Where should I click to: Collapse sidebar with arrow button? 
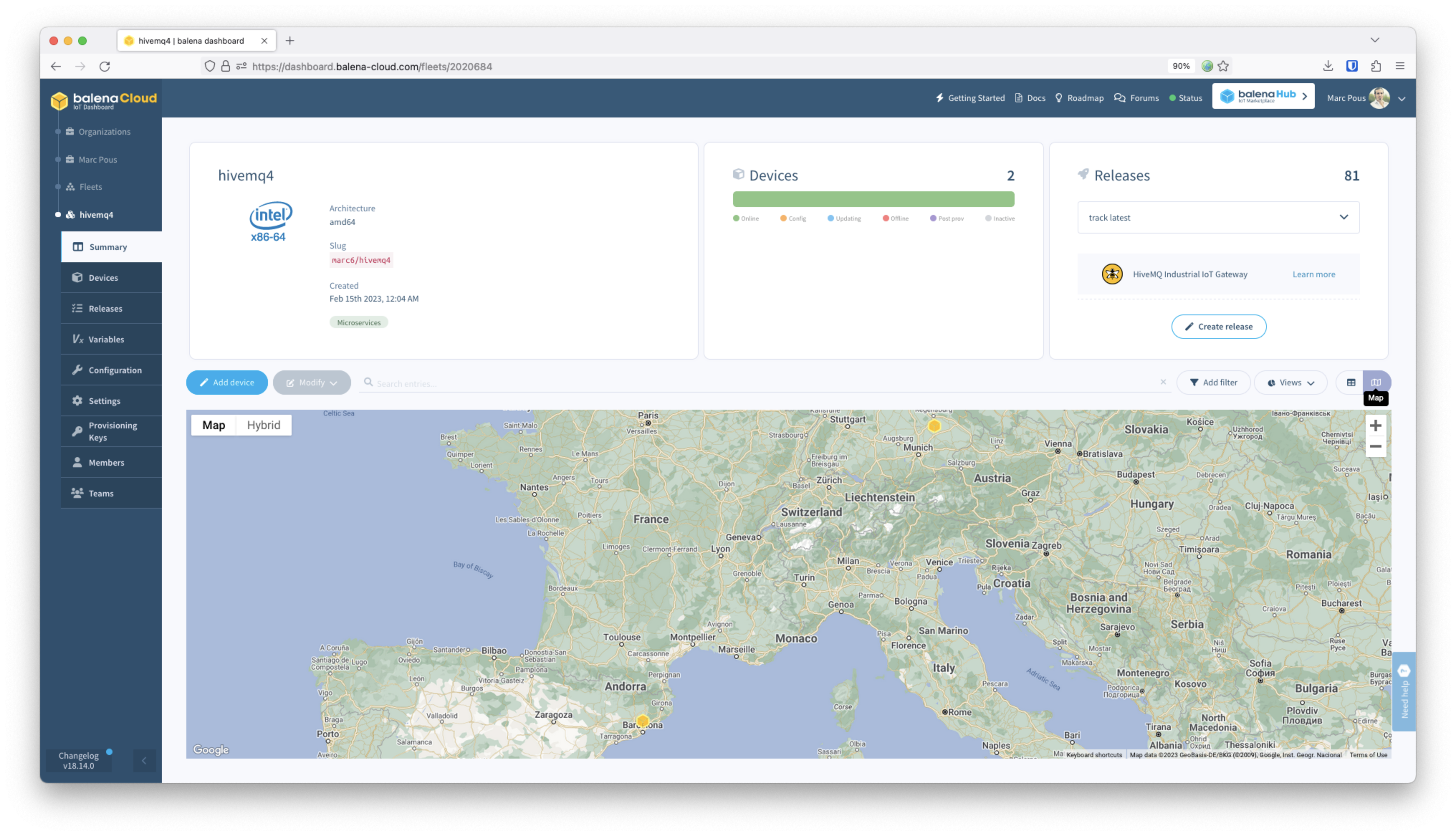144,760
